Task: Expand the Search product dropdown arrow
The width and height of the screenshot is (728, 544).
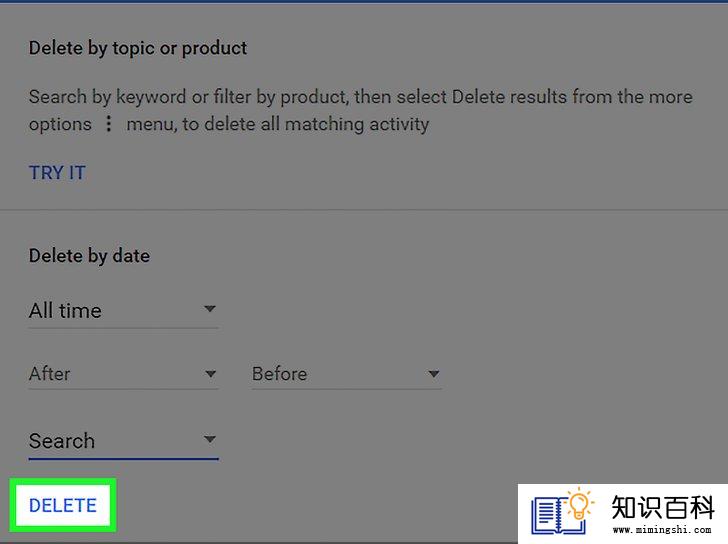Action: coord(210,439)
